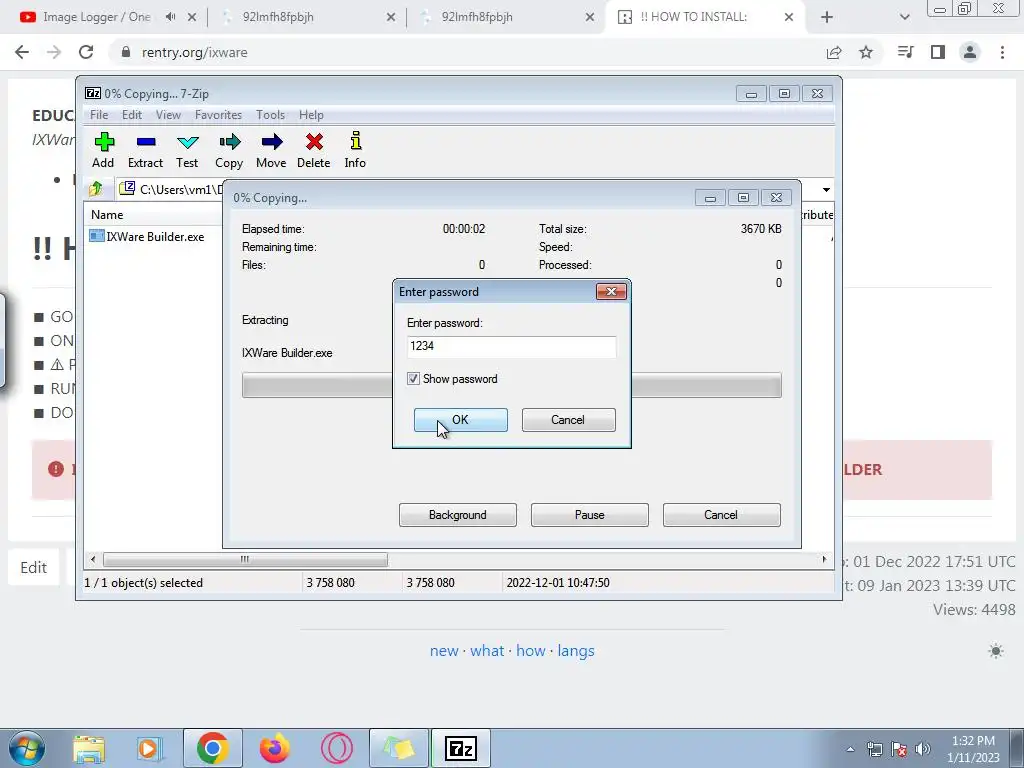Click the horizontal scrollbar thumb in 7-Zip
This screenshot has width=1024, height=768.
tap(245, 560)
